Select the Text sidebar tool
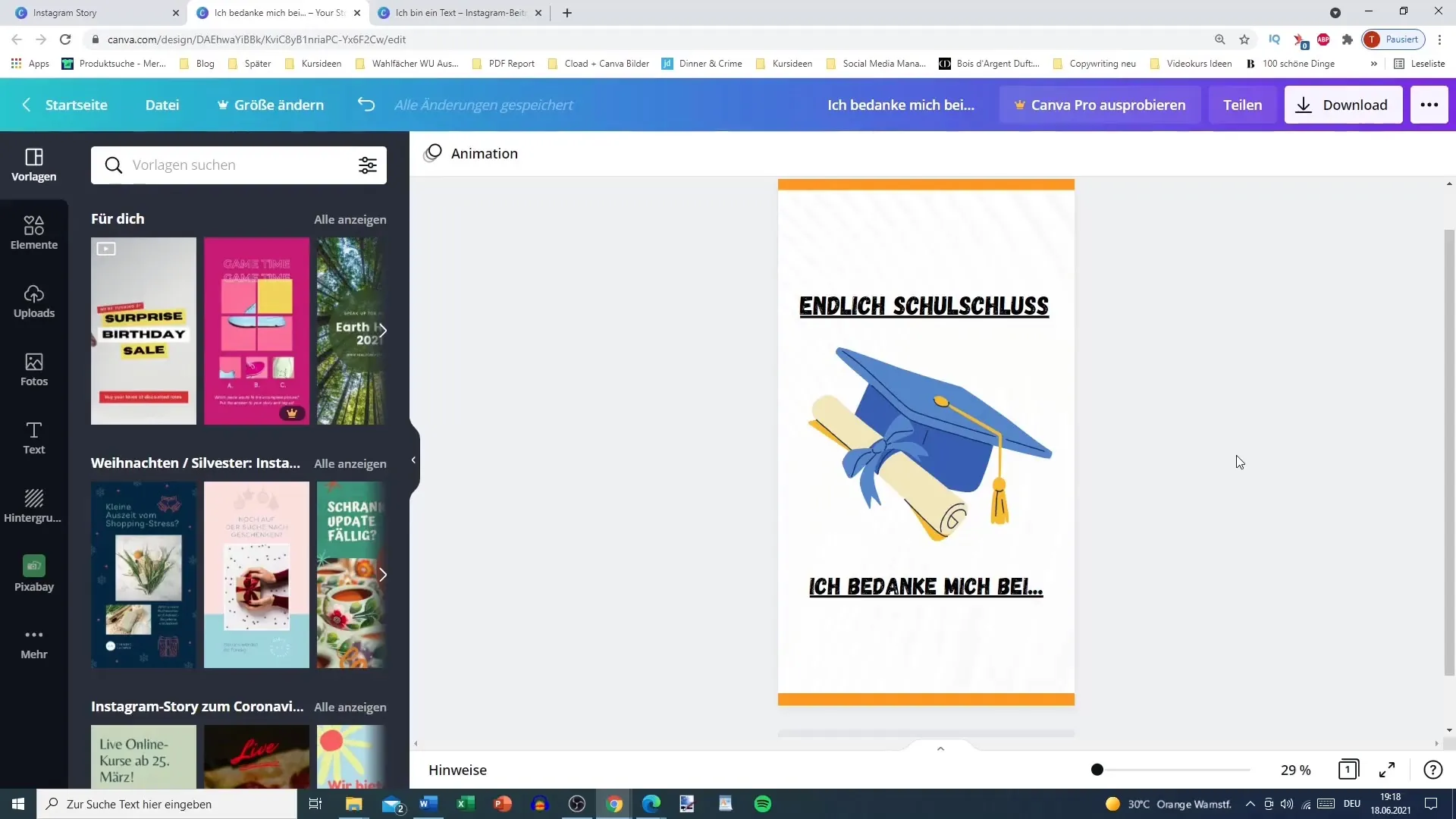The image size is (1456, 819). point(34,438)
